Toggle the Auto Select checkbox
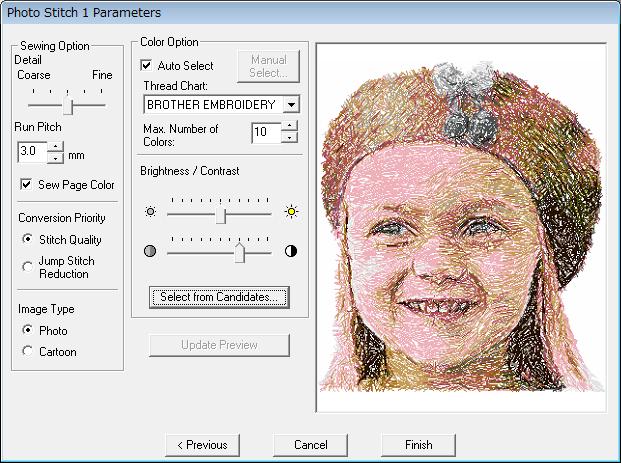The width and height of the screenshot is (621, 463). (146, 65)
